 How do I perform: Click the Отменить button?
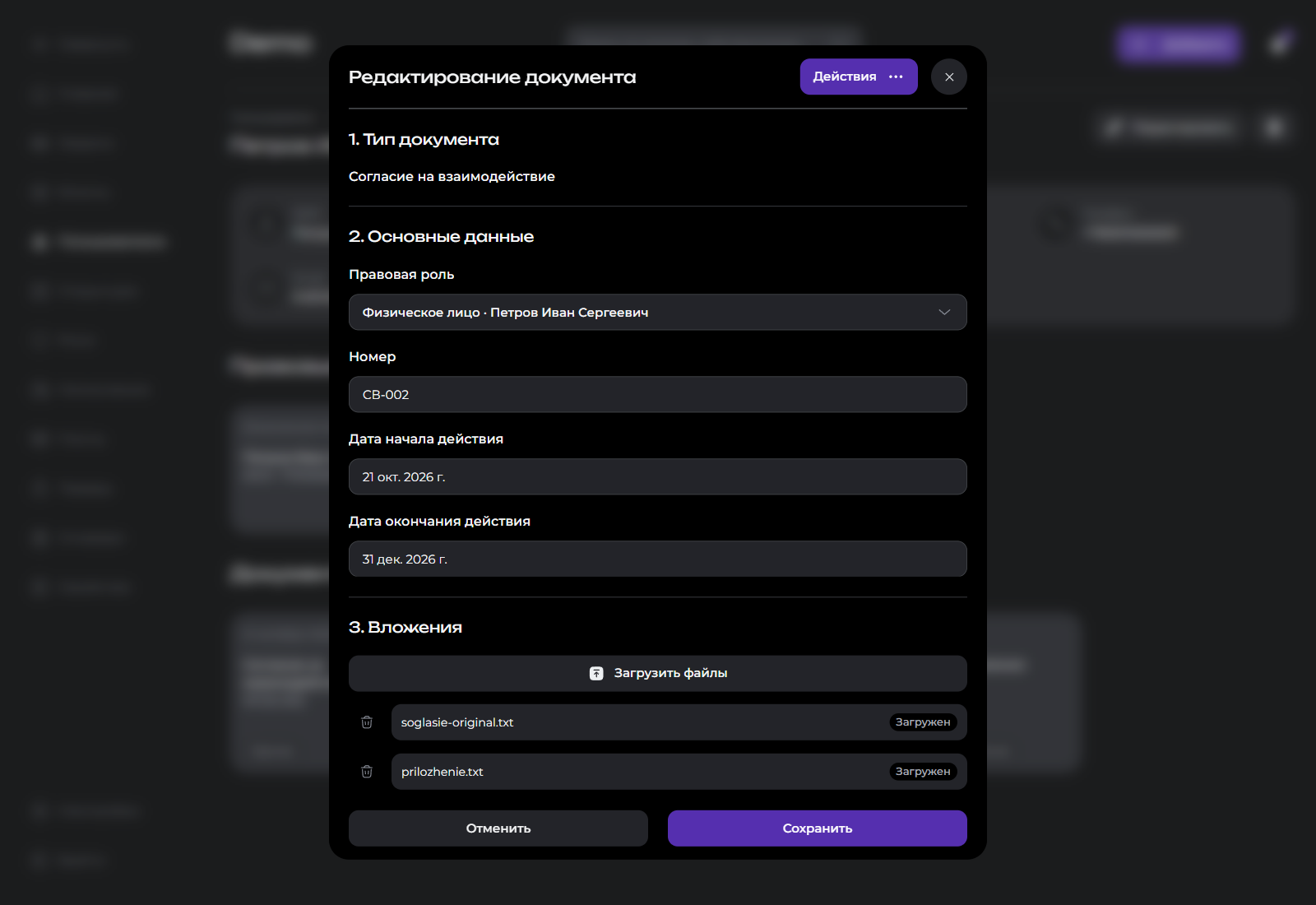pos(498,828)
